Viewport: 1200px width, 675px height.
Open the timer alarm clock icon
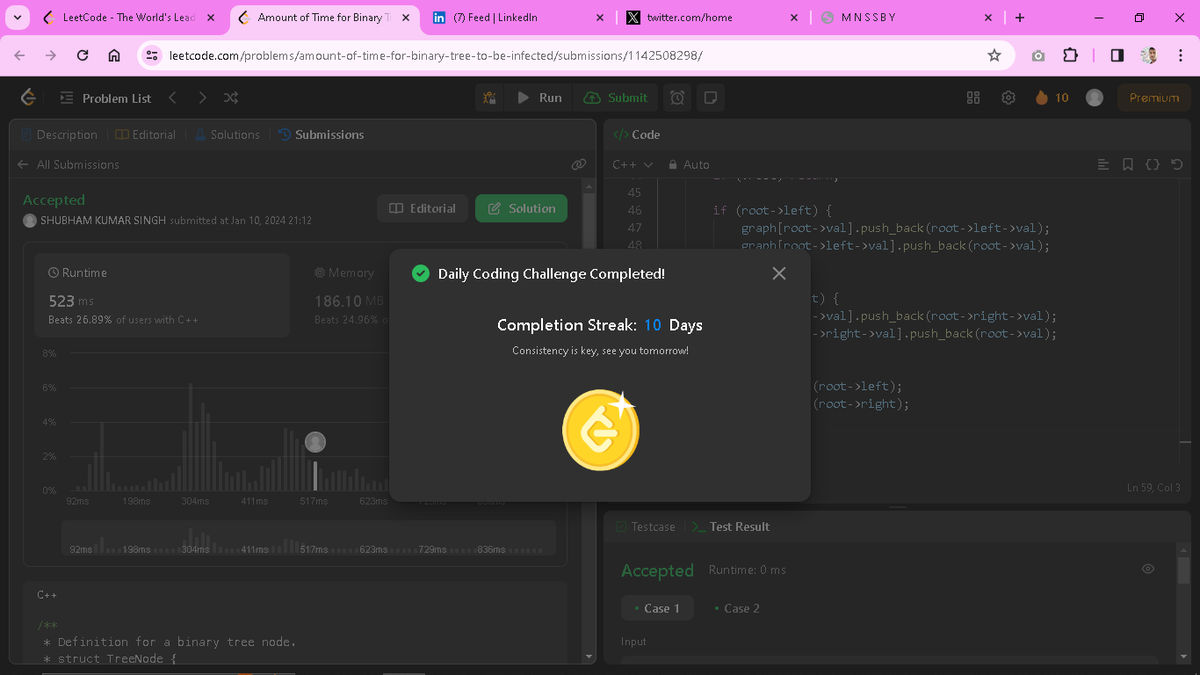(x=678, y=98)
